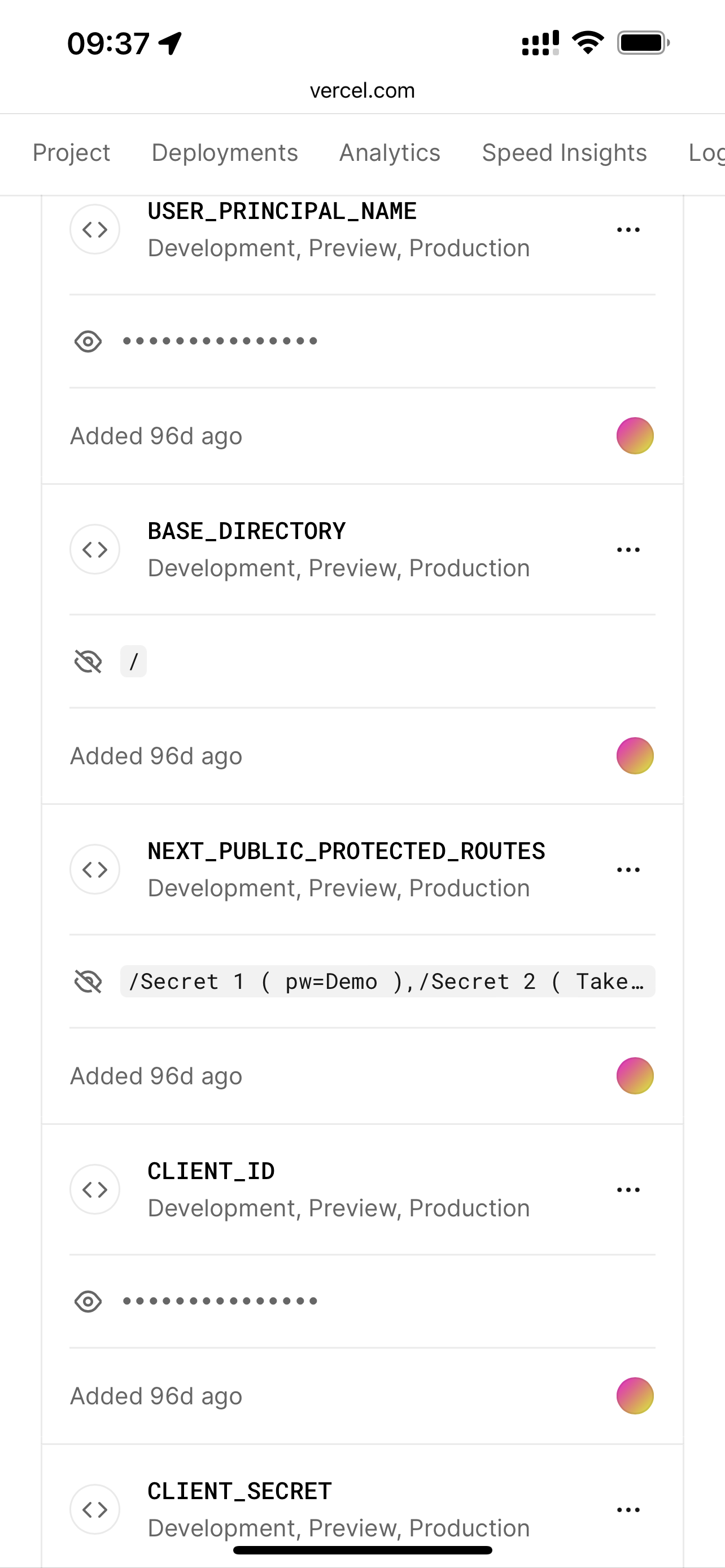Select the code icon for NEXT_PUBLIC_PROTECTED_ROUTES
Screen dimensions: 725x1568
[x=94, y=869]
